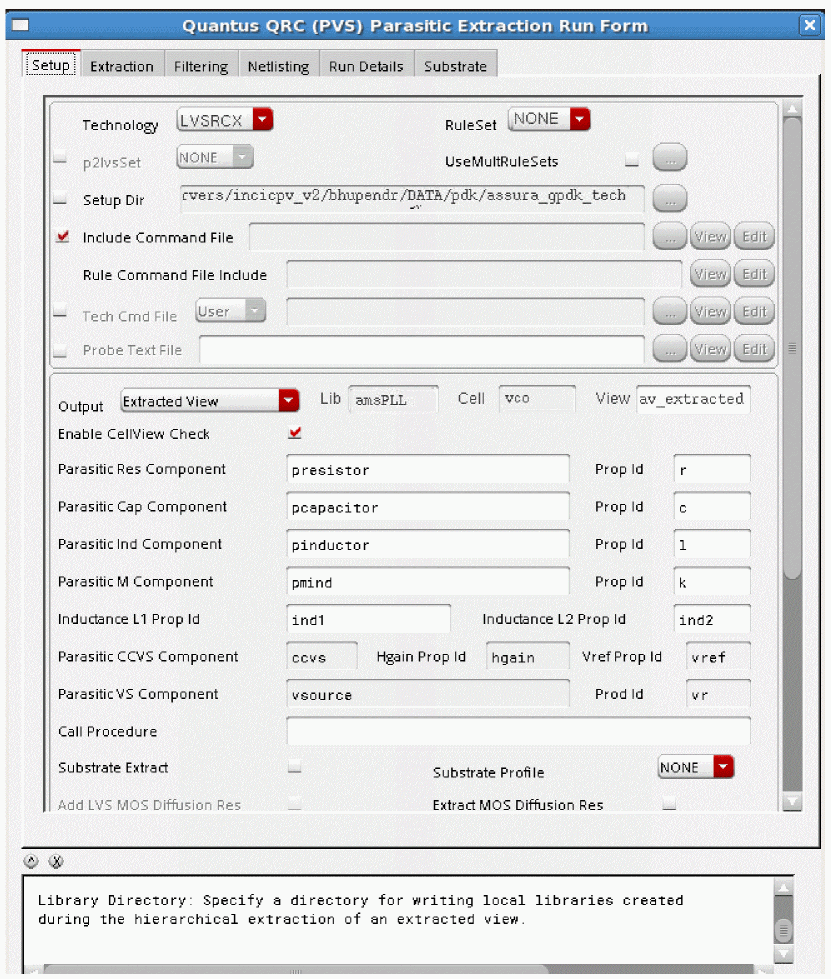Browse for the Include Command File

point(670,237)
